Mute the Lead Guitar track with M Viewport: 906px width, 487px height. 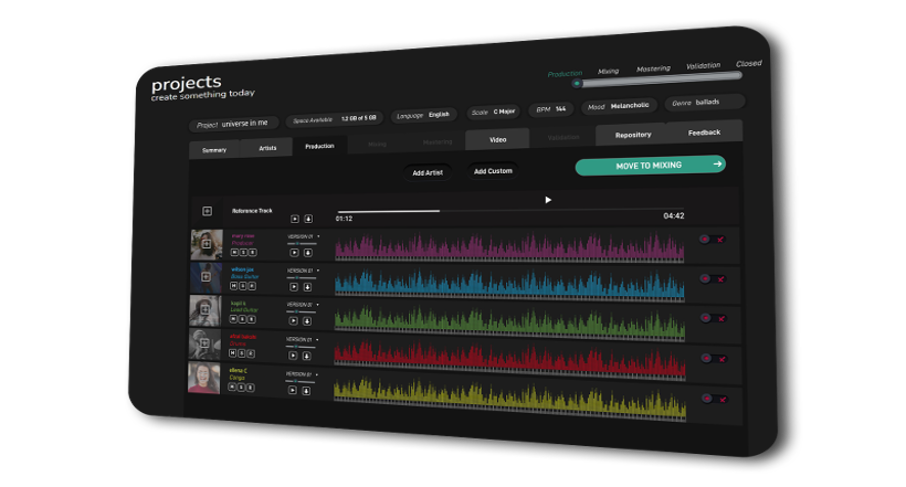point(233,320)
